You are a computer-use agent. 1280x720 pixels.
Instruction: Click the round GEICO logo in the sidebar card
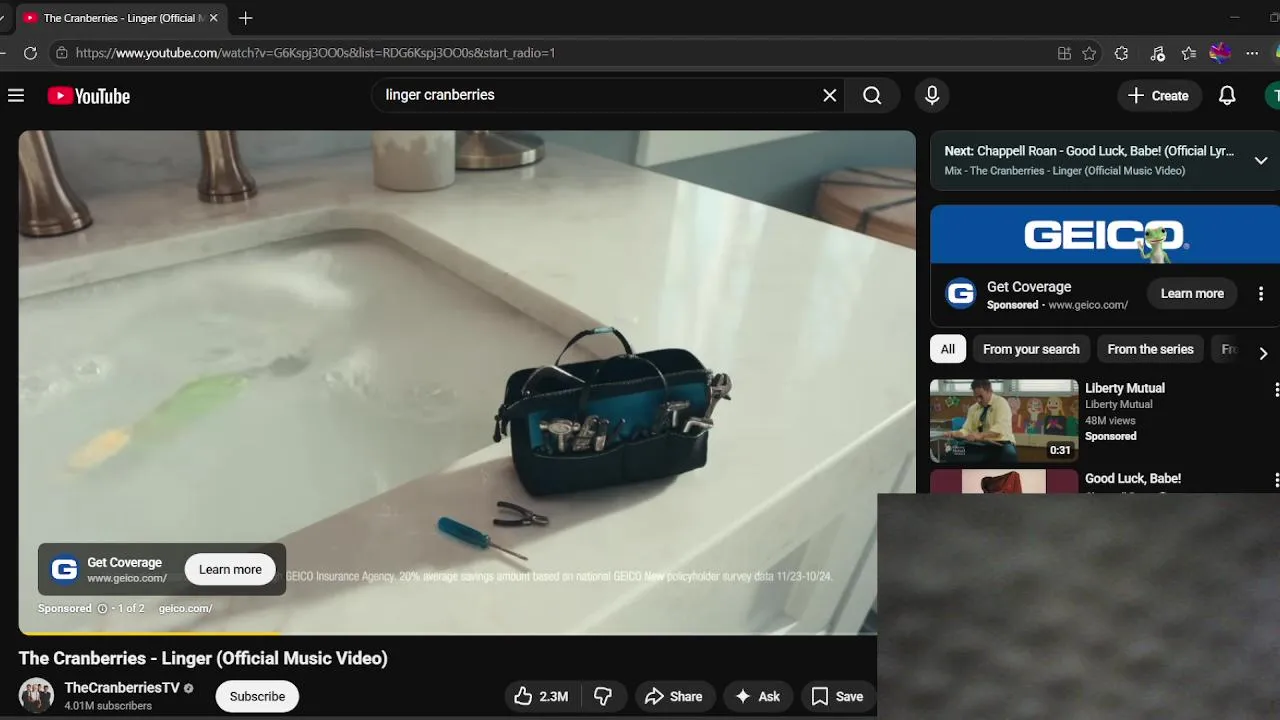(x=961, y=293)
